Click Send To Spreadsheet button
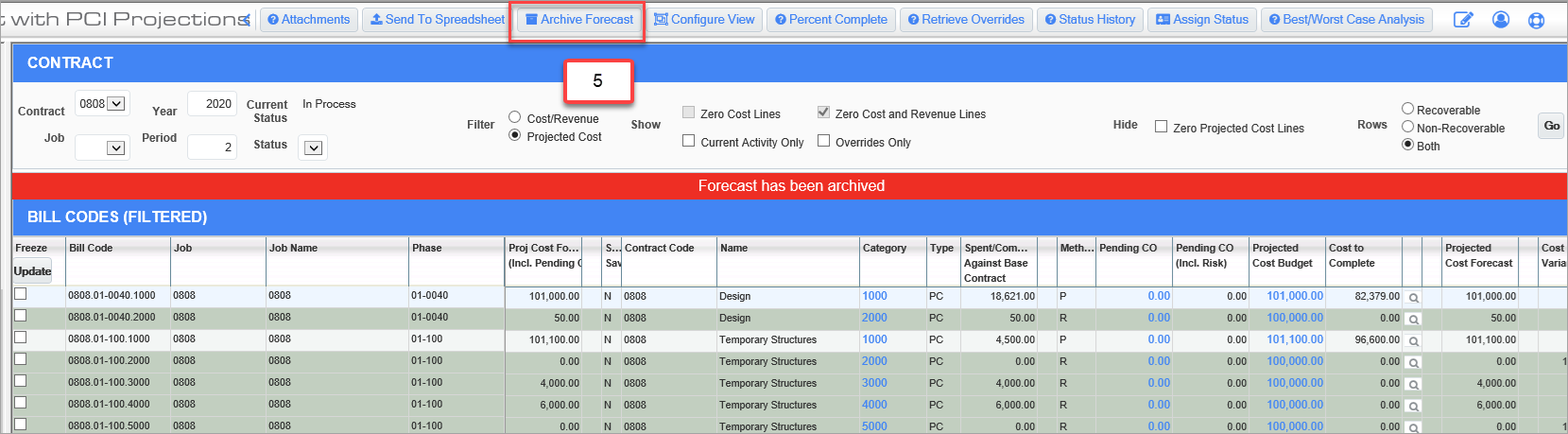Screen dimensions: 1568x434 click(437, 20)
